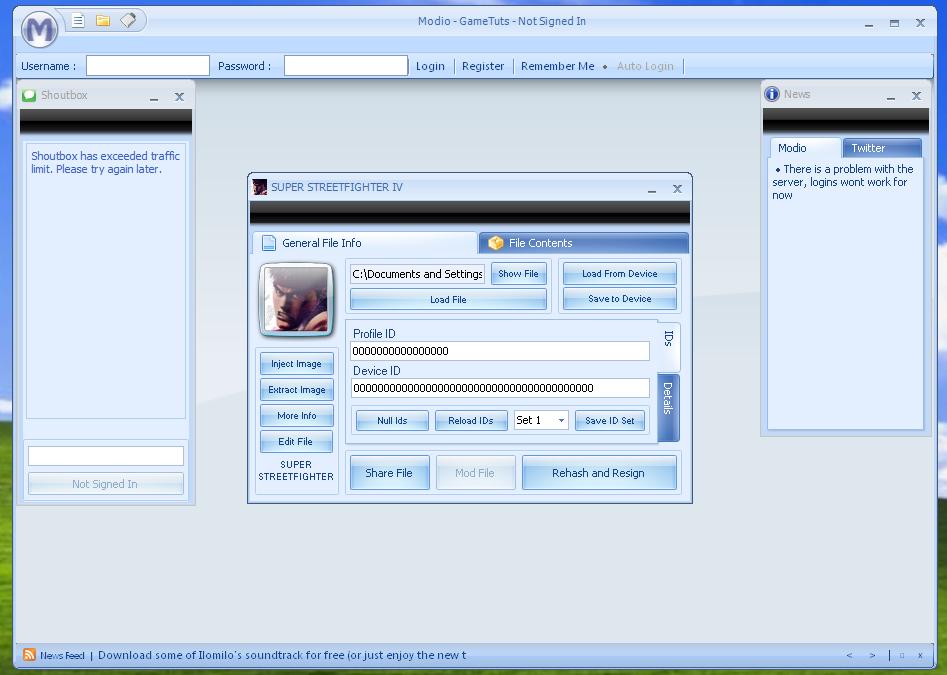
Task: Focus the Username input field
Action: 147,66
